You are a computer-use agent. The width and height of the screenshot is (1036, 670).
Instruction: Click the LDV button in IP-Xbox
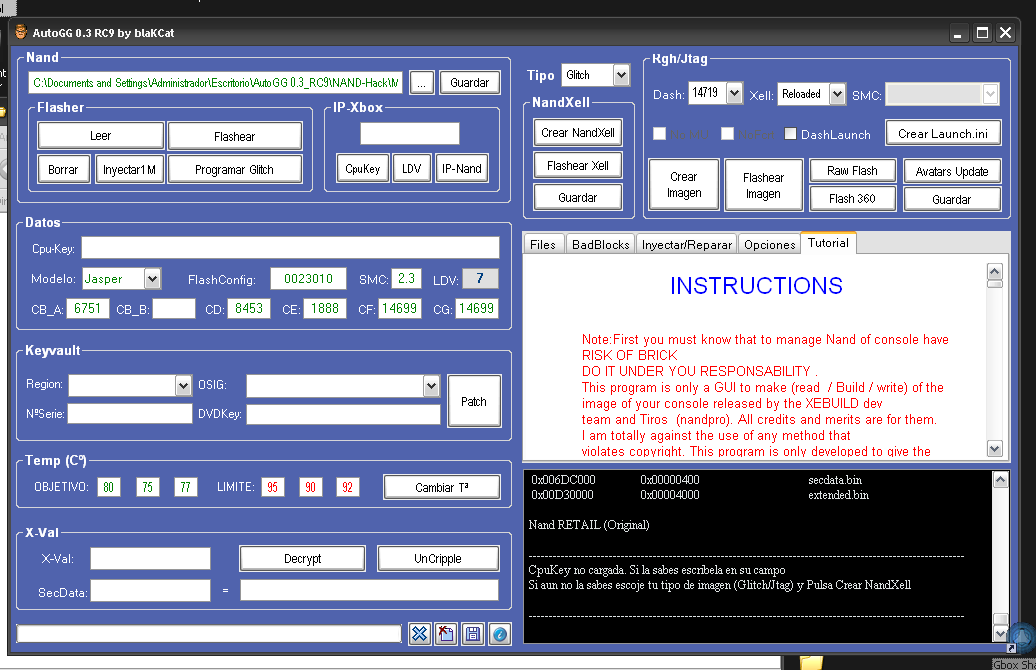pyautogui.click(x=412, y=168)
